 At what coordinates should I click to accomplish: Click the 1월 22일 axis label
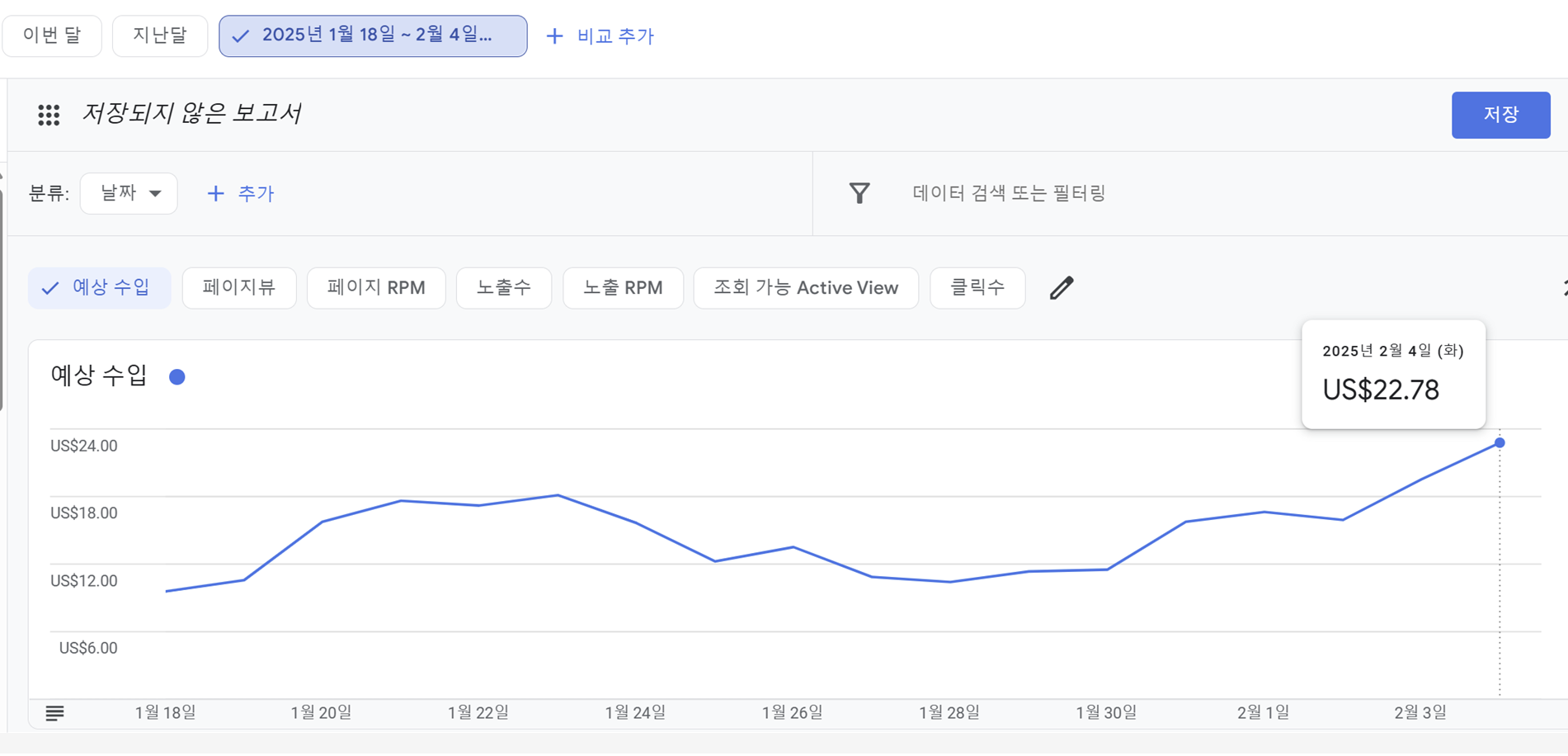[x=478, y=712]
